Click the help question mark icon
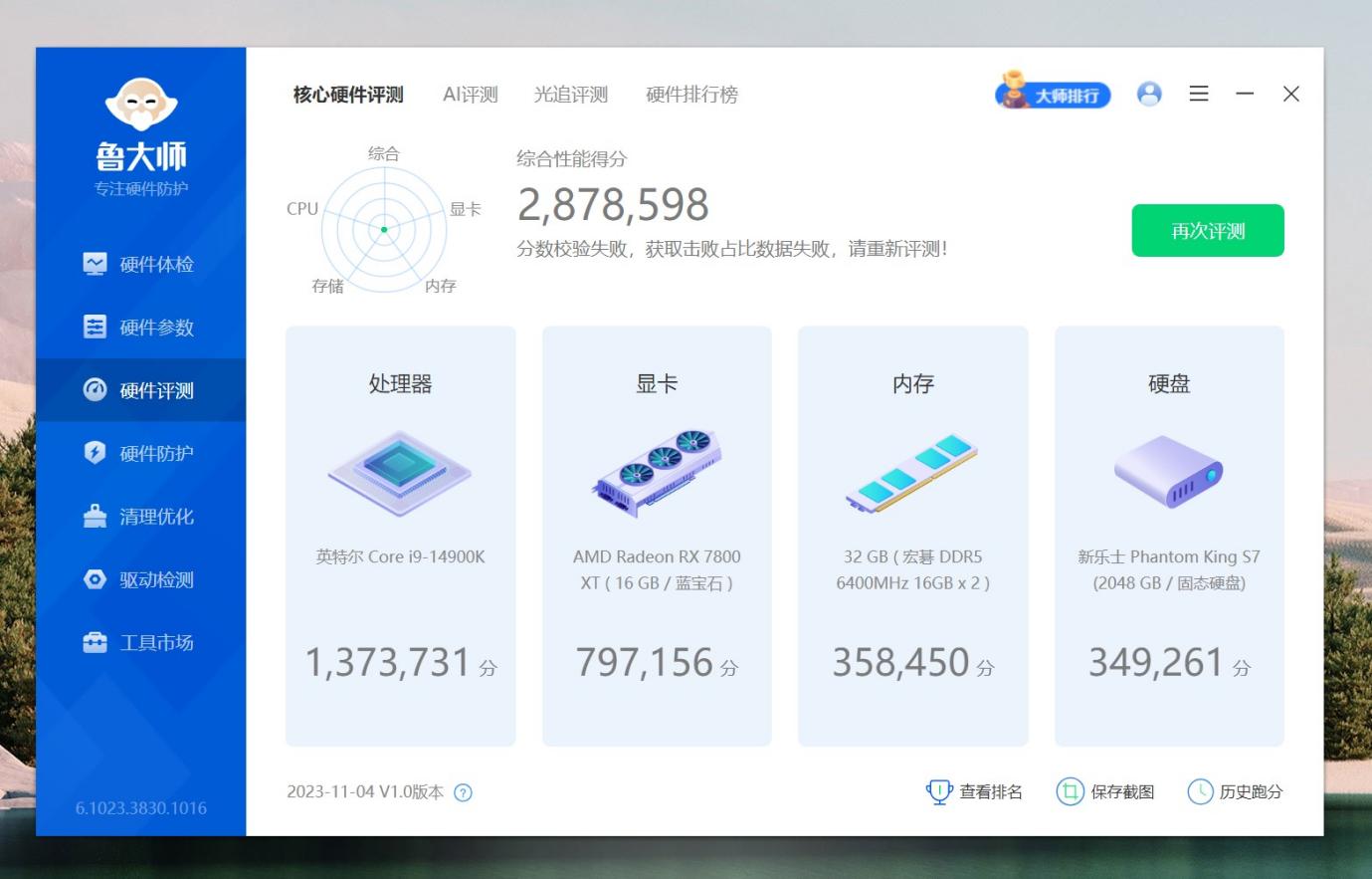The height and width of the screenshot is (879, 1372). point(463,792)
